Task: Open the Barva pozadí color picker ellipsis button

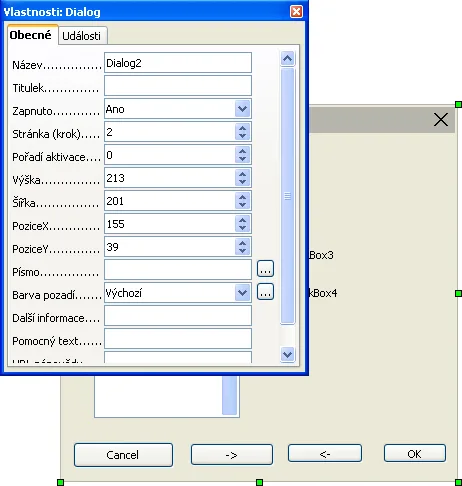Action: tap(265, 292)
